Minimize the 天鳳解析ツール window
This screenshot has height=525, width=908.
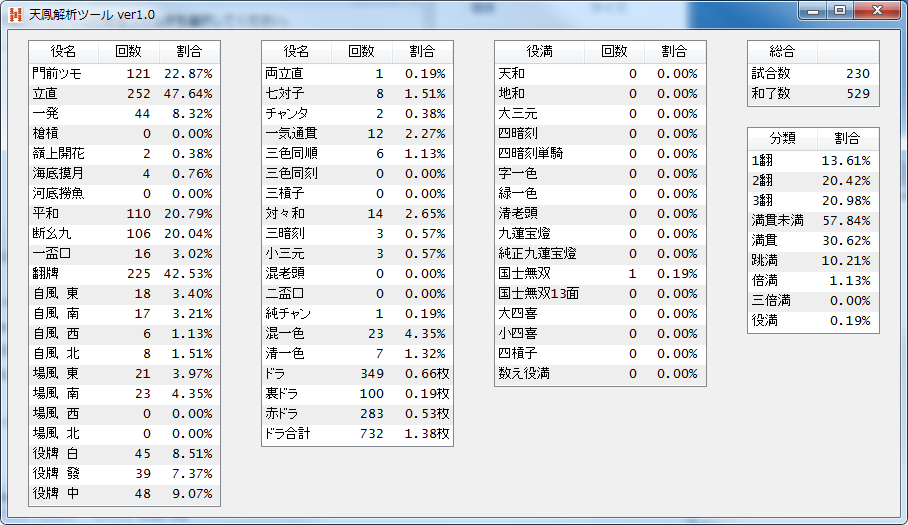pos(813,10)
